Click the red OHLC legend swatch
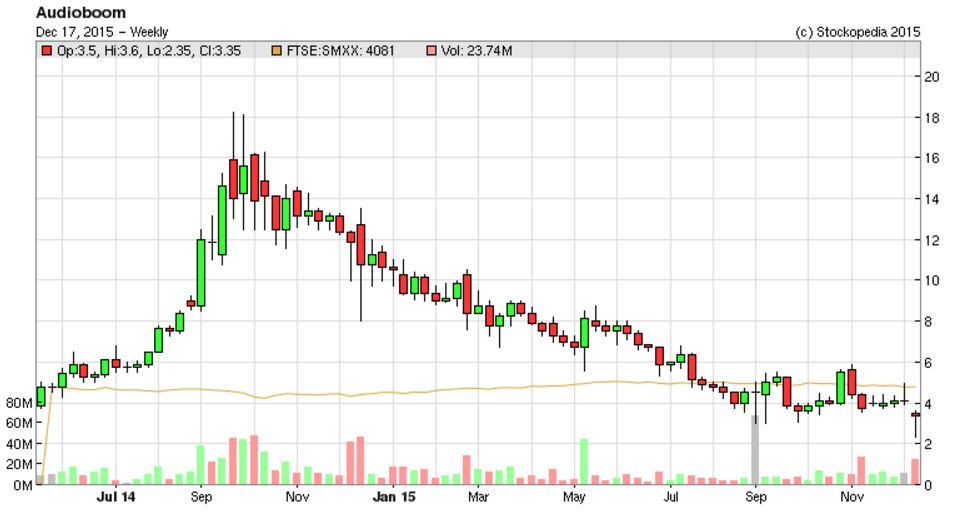 pos(46,51)
